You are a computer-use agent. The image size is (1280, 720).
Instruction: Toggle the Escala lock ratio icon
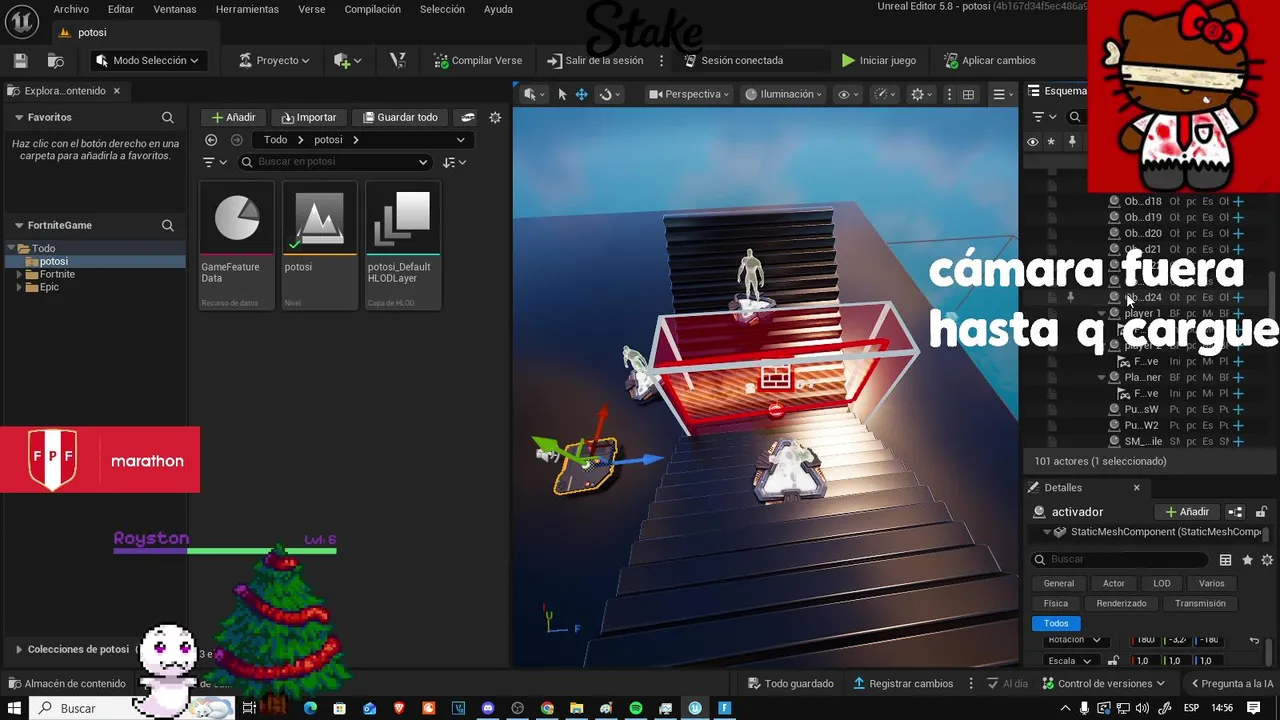coord(1113,661)
